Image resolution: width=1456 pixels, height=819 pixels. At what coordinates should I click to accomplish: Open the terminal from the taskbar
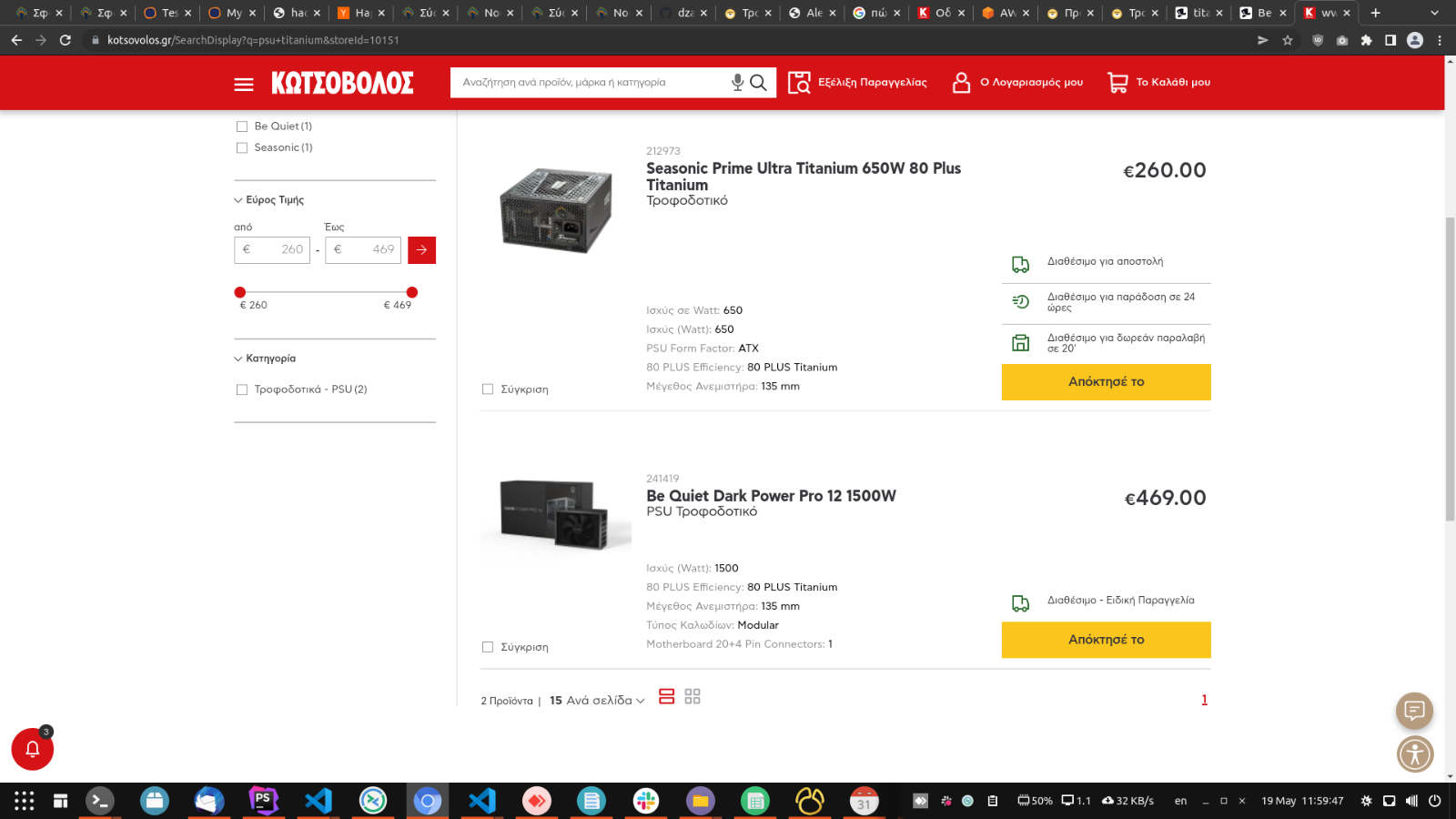pyautogui.click(x=99, y=801)
